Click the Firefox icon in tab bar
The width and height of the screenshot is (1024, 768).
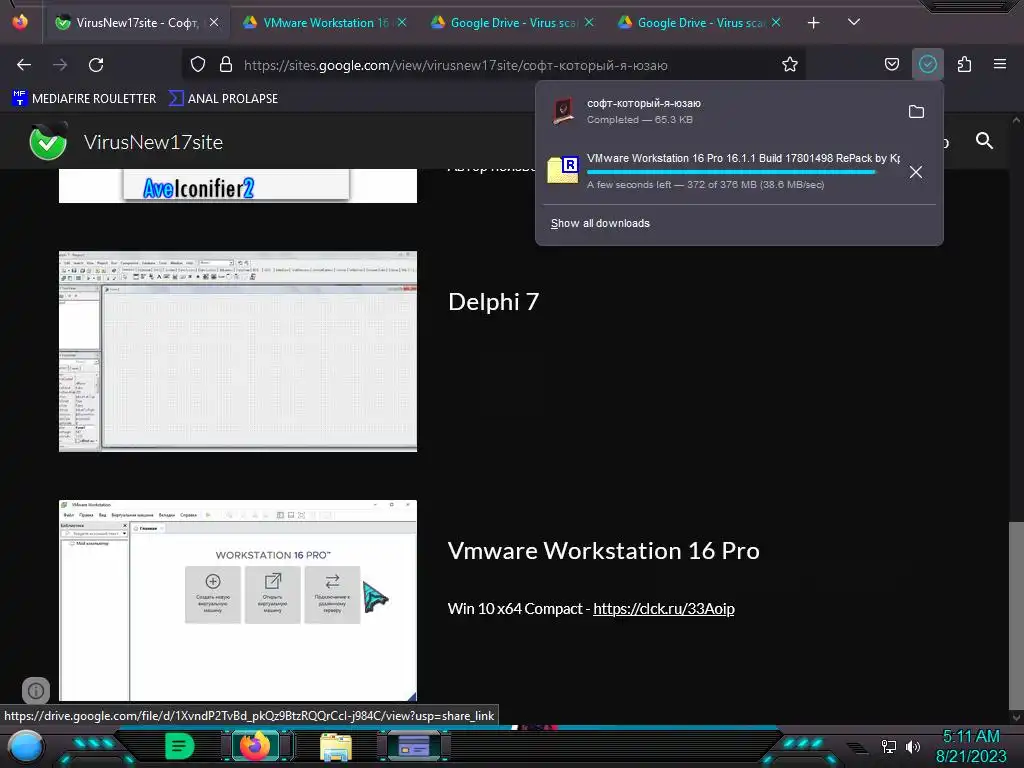[x=20, y=22]
